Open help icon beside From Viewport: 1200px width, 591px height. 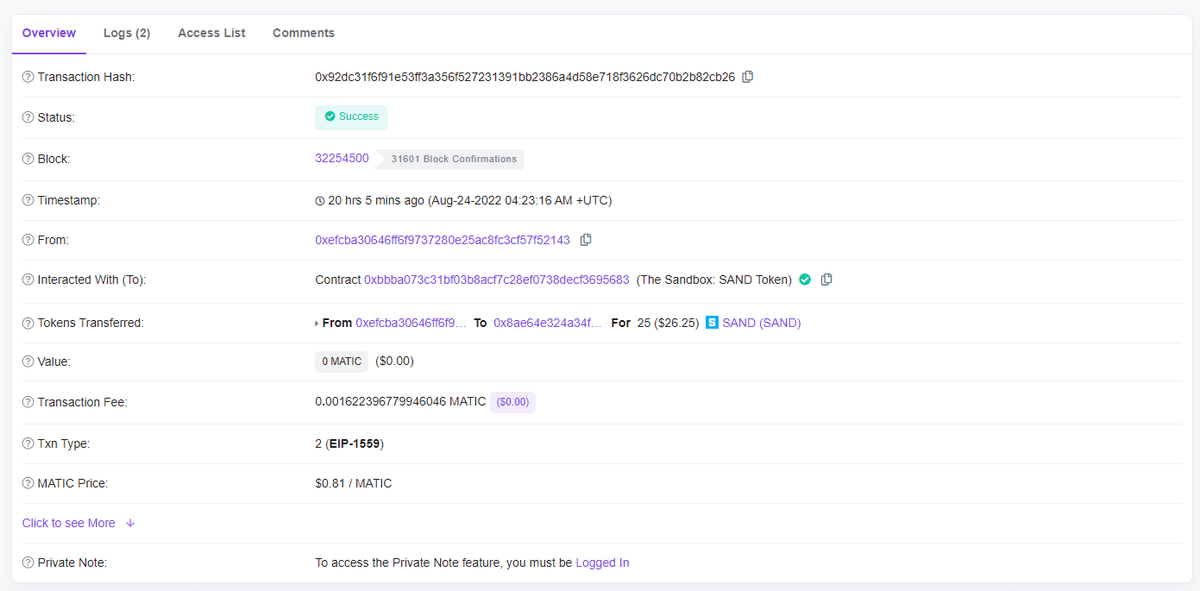[28, 240]
